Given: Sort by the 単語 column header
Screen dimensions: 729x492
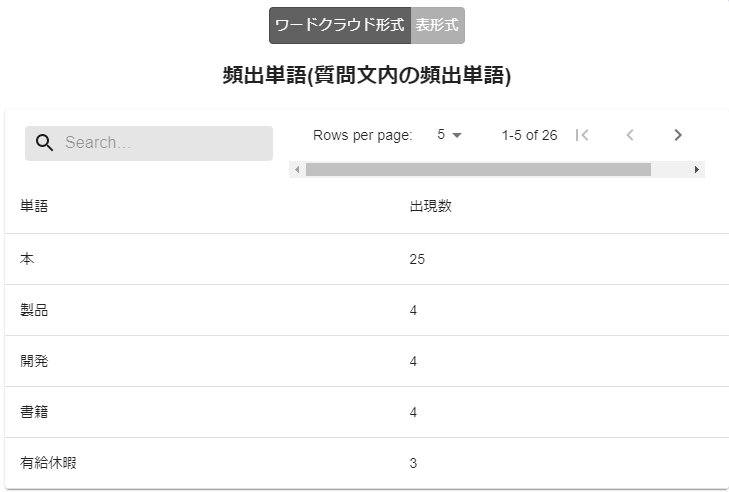Looking at the screenshot, I should (34, 207).
